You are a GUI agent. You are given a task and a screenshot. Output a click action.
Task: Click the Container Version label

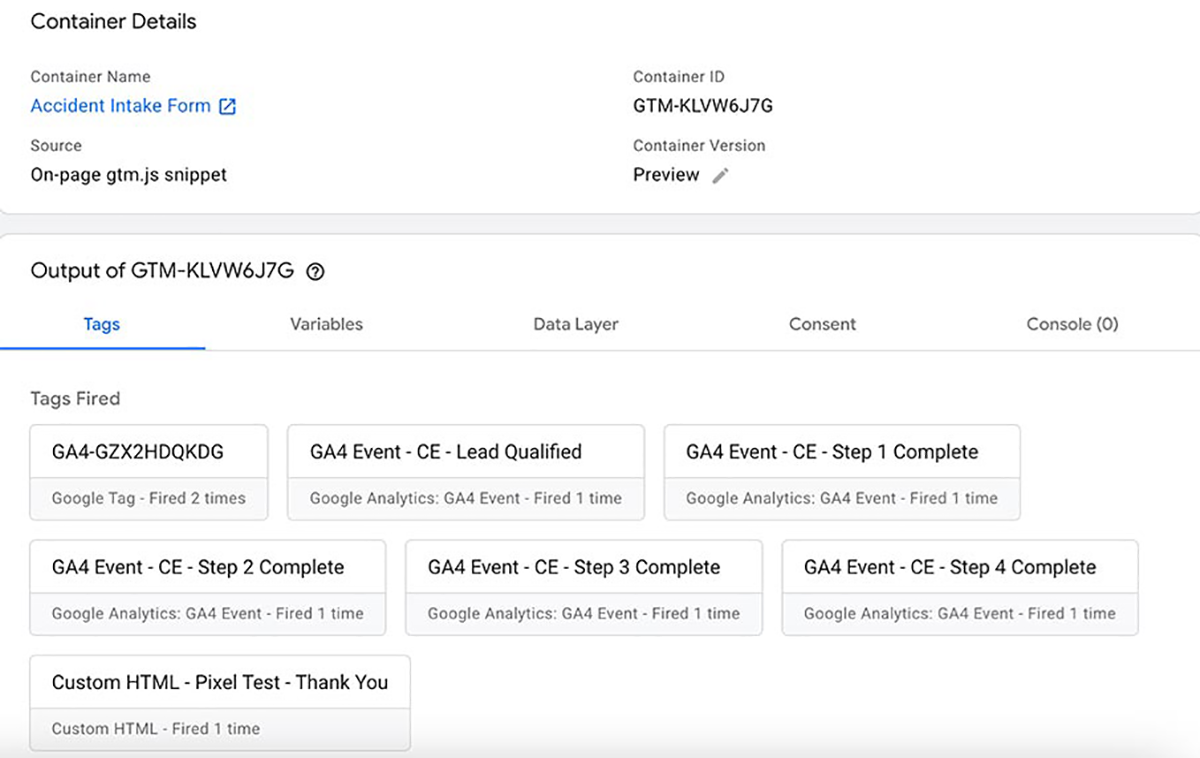[699, 146]
